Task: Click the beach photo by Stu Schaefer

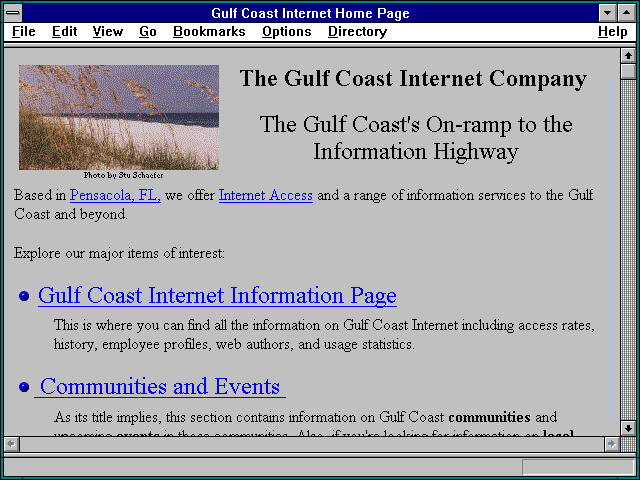Action: [x=119, y=117]
